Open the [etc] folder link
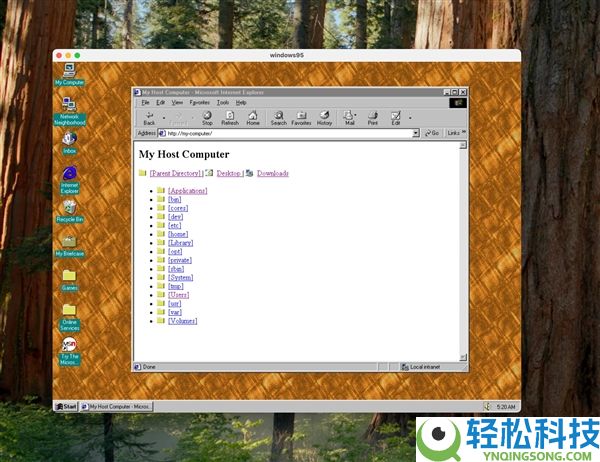Viewport: 600px width, 462px height. tap(174, 225)
